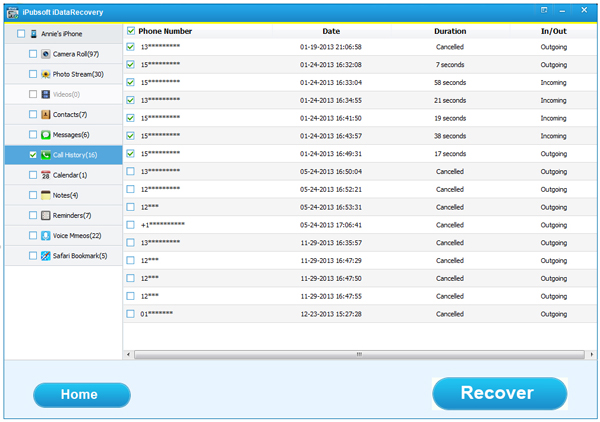Image resolution: width=600 pixels, height=422 pixels.
Task: Click the horizontal scrollbar's right arrow
Action: point(592,354)
